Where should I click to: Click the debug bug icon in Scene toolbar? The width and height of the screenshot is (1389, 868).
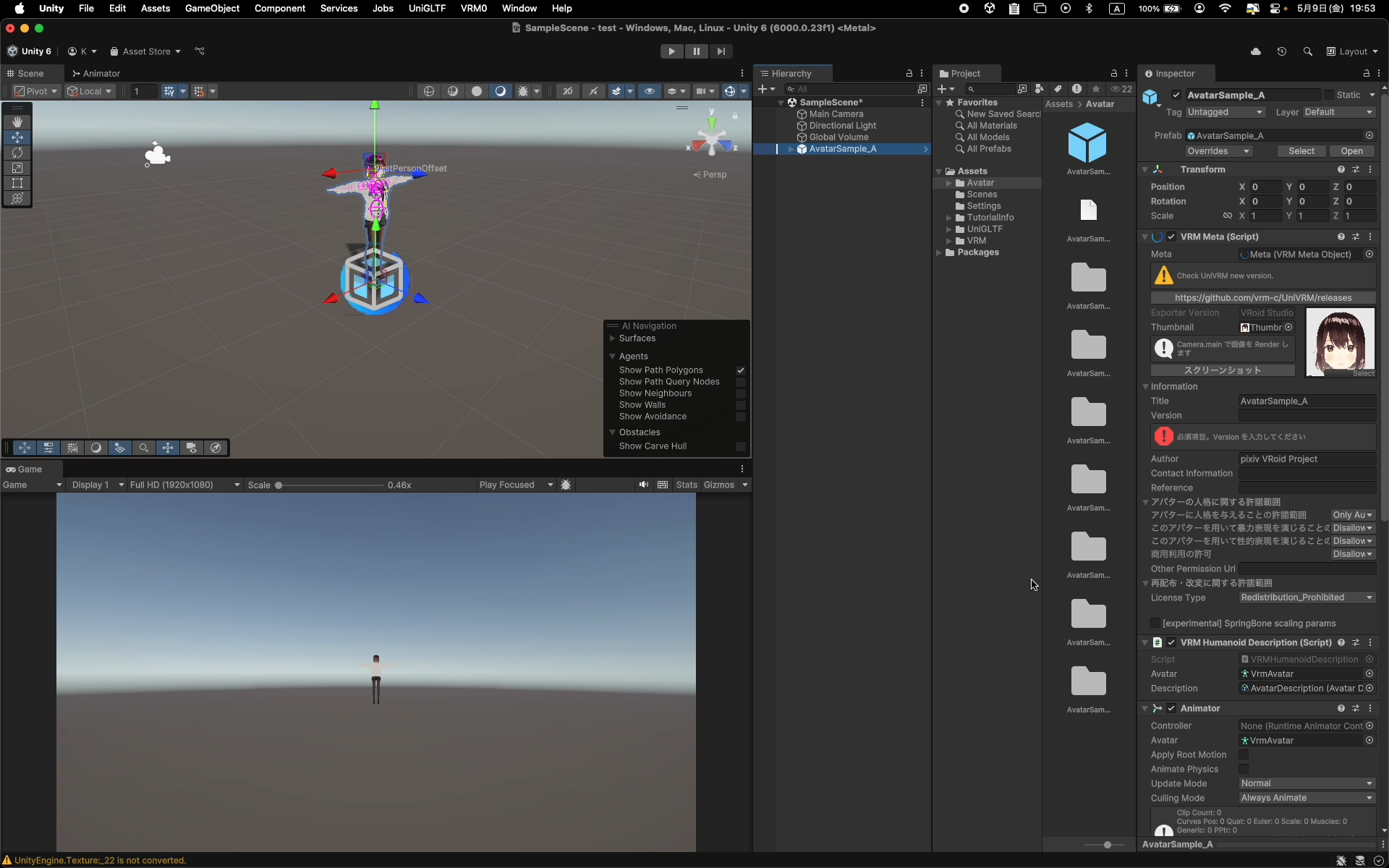522,91
